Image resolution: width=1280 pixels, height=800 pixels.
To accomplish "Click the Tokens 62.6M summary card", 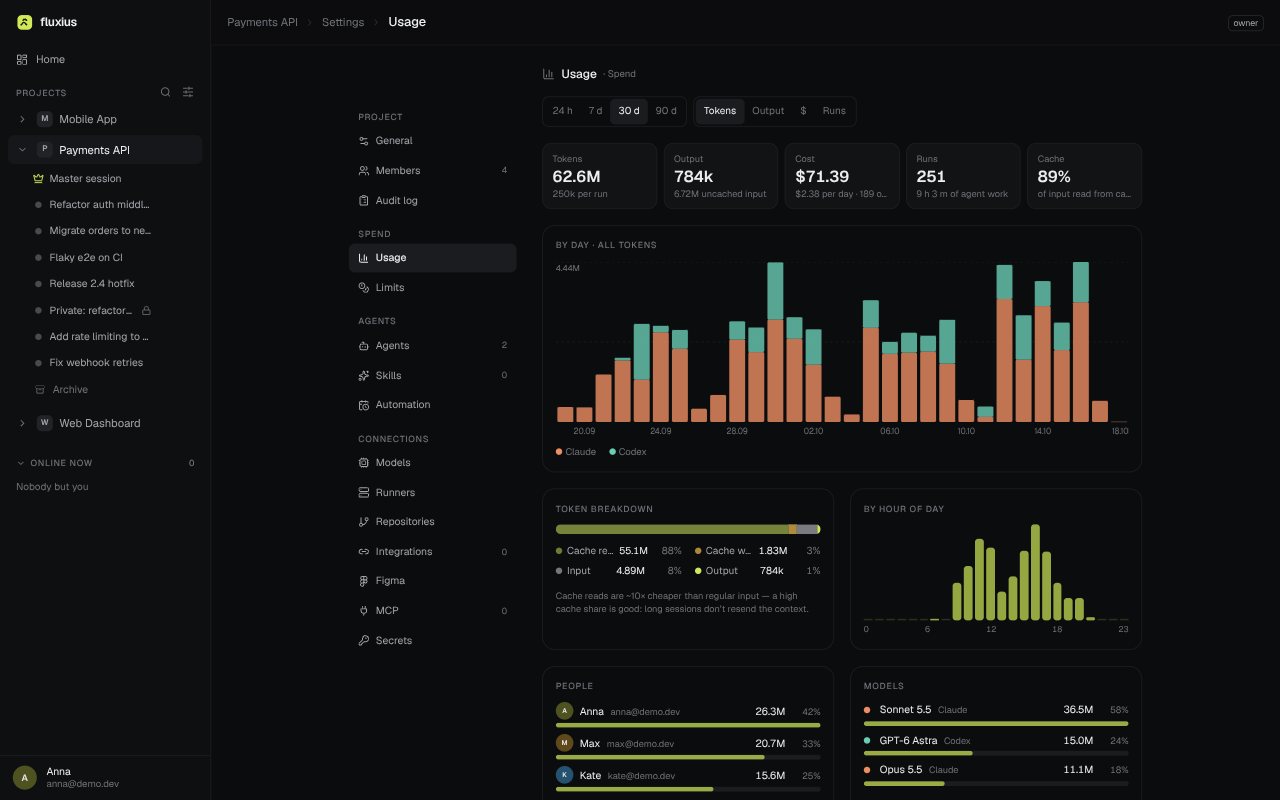I will tap(600, 176).
